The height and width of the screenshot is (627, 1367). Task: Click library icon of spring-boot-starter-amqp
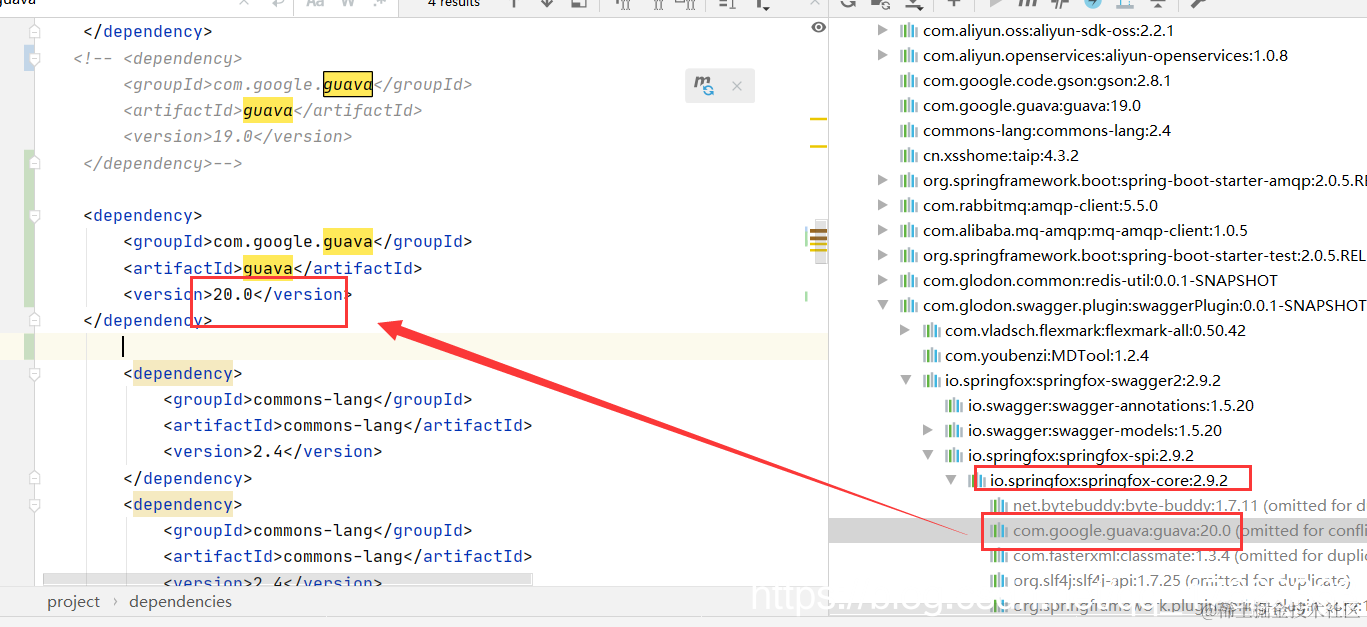(x=908, y=181)
